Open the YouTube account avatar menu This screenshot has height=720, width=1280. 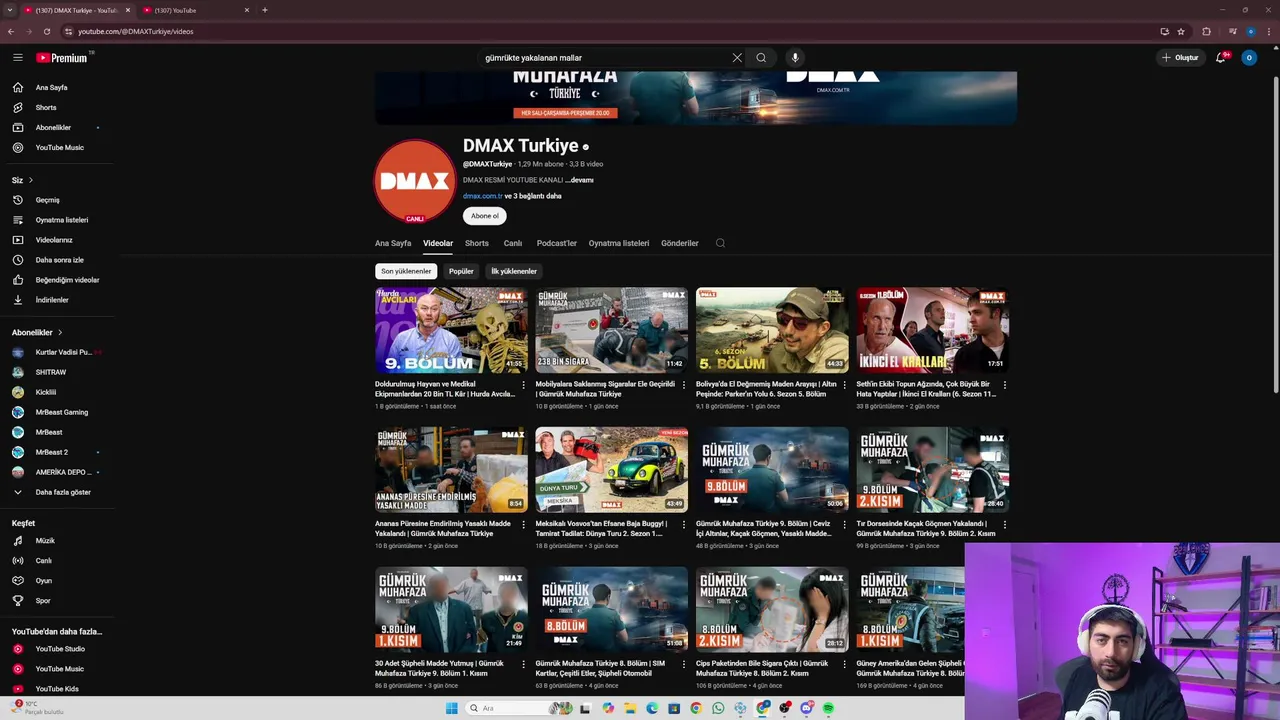pyautogui.click(x=1248, y=58)
